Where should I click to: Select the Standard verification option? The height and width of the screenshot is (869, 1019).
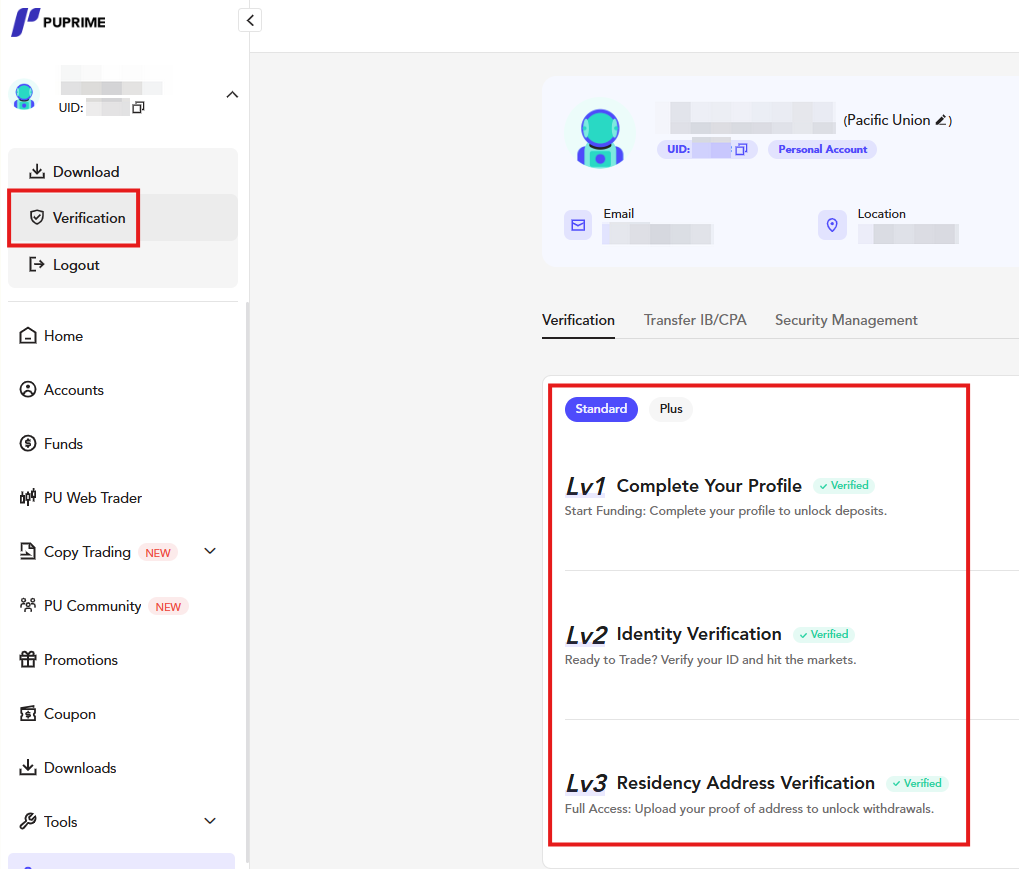(x=601, y=409)
